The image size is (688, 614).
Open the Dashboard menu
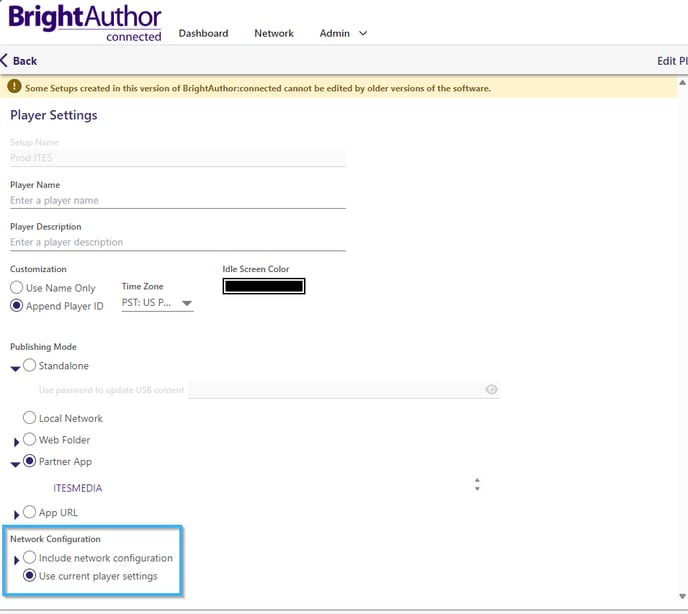204,33
